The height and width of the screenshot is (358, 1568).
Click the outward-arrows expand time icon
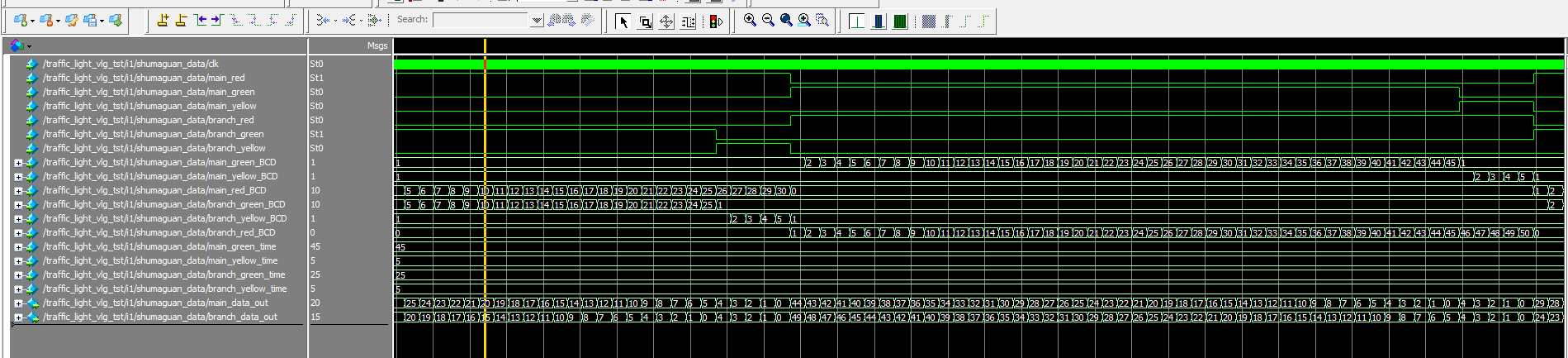pyautogui.click(x=350, y=20)
